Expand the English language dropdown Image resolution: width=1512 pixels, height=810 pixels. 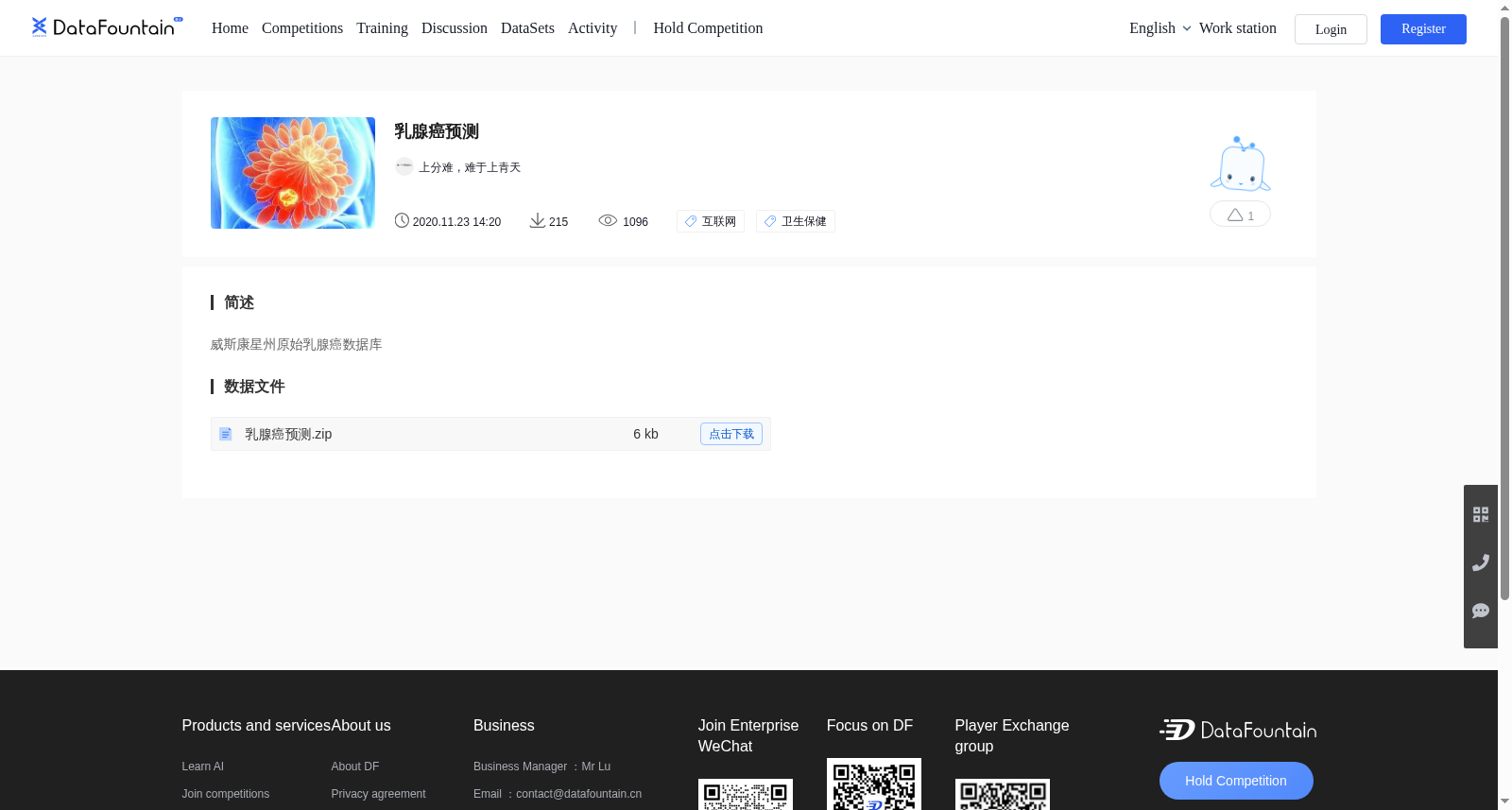1160,28
